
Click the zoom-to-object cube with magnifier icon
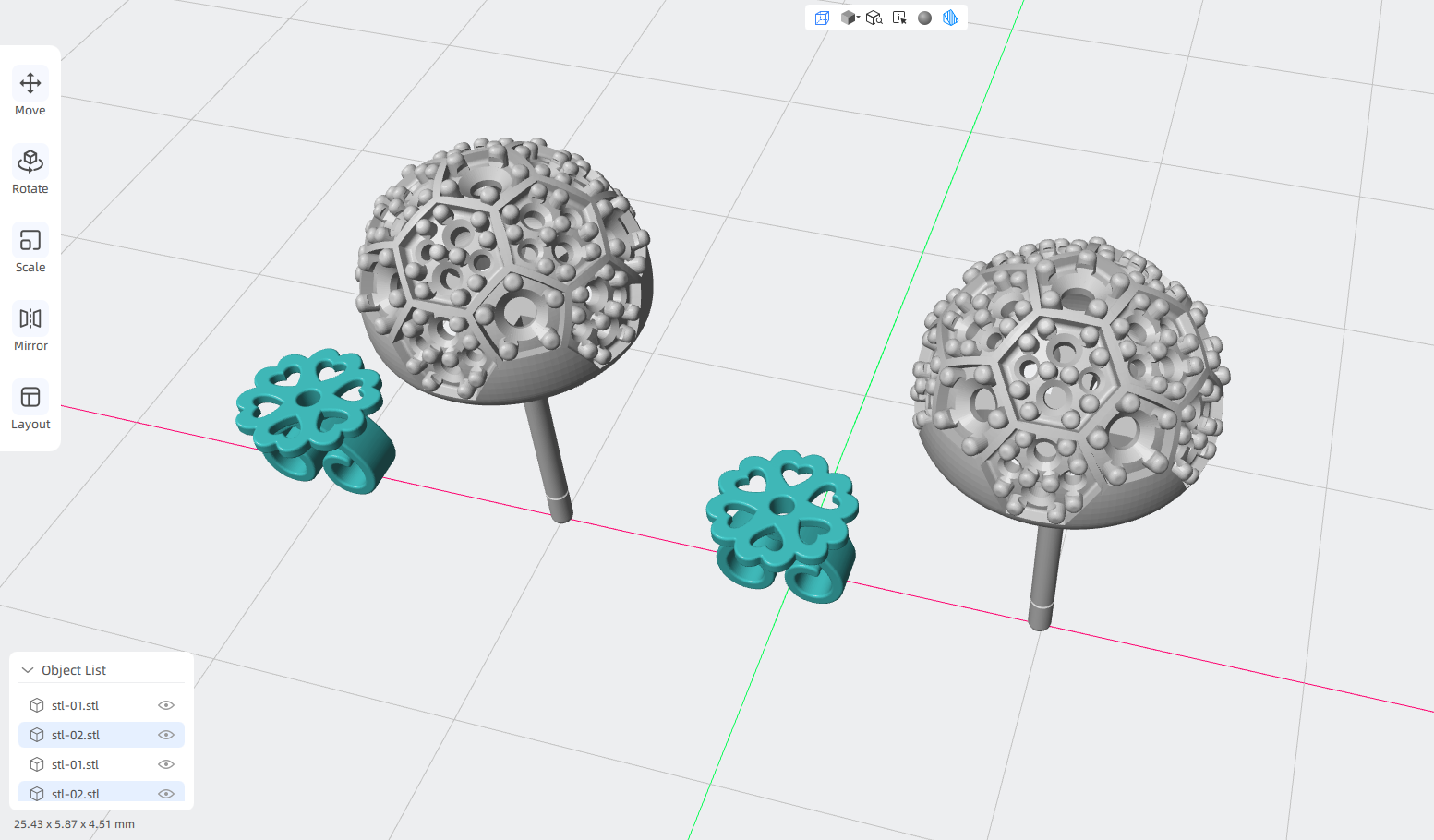(874, 18)
